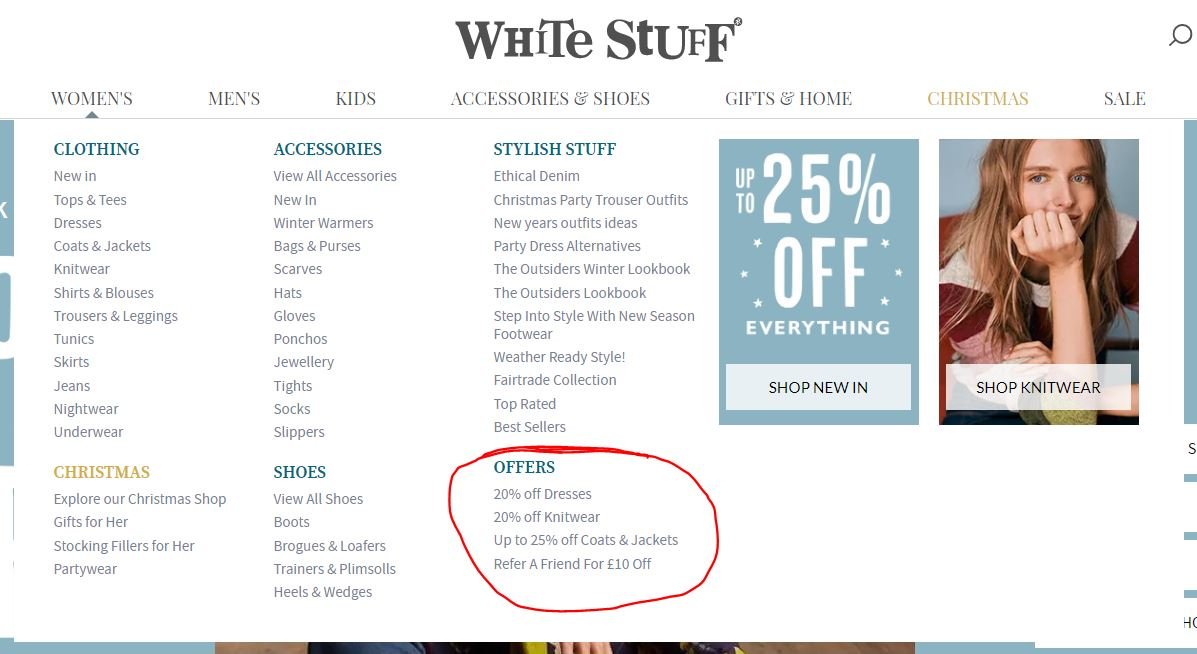Open the Men's menu tab

point(234,98)
